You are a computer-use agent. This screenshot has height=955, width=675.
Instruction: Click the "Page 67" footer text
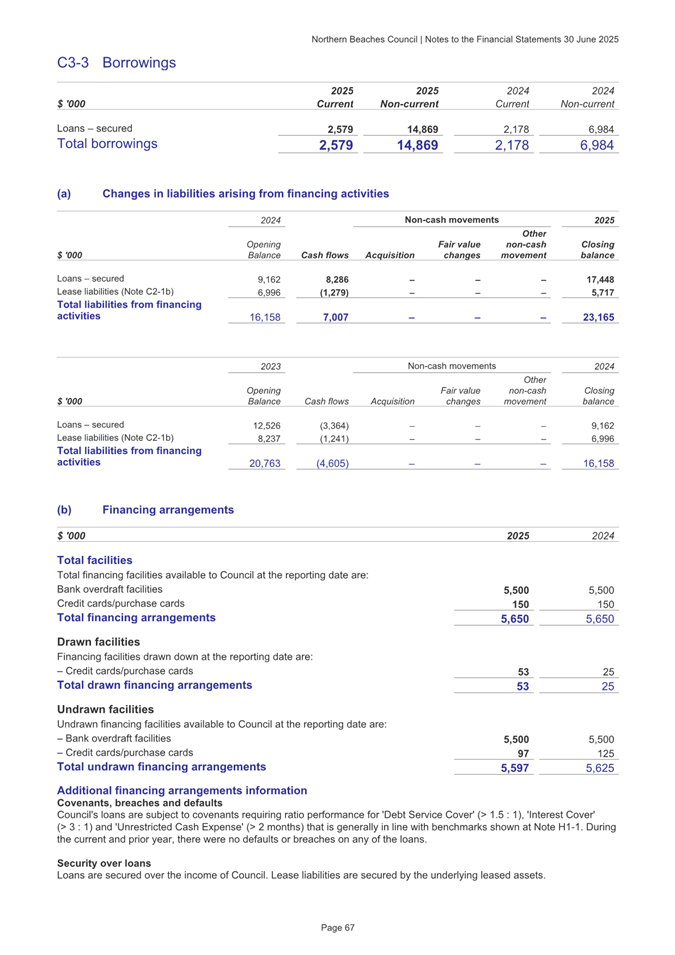click(x=337, y=930)
